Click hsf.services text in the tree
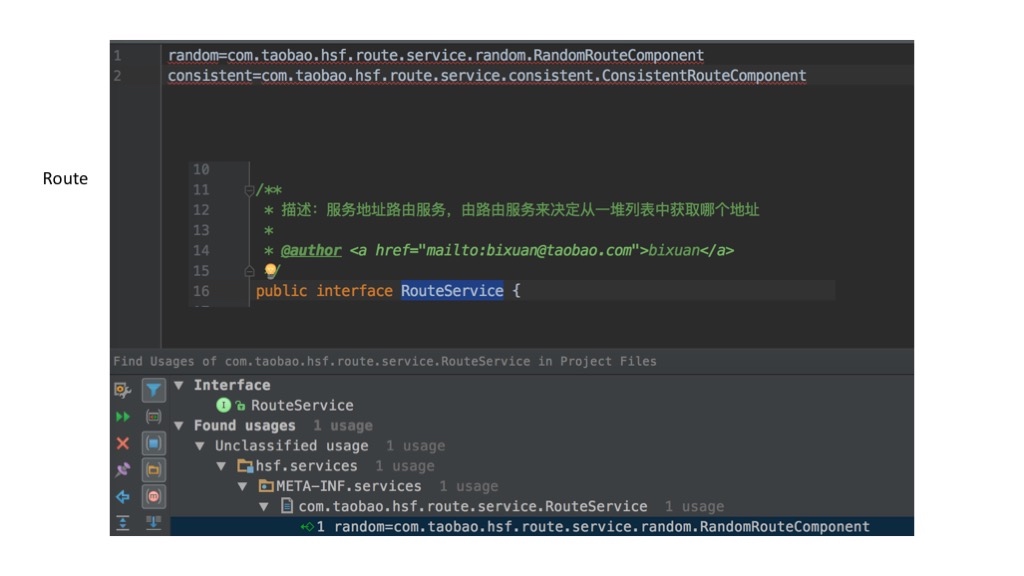The height and width of the screenshot is (576, 1024). pyautogui.click(x=306, y=466)
